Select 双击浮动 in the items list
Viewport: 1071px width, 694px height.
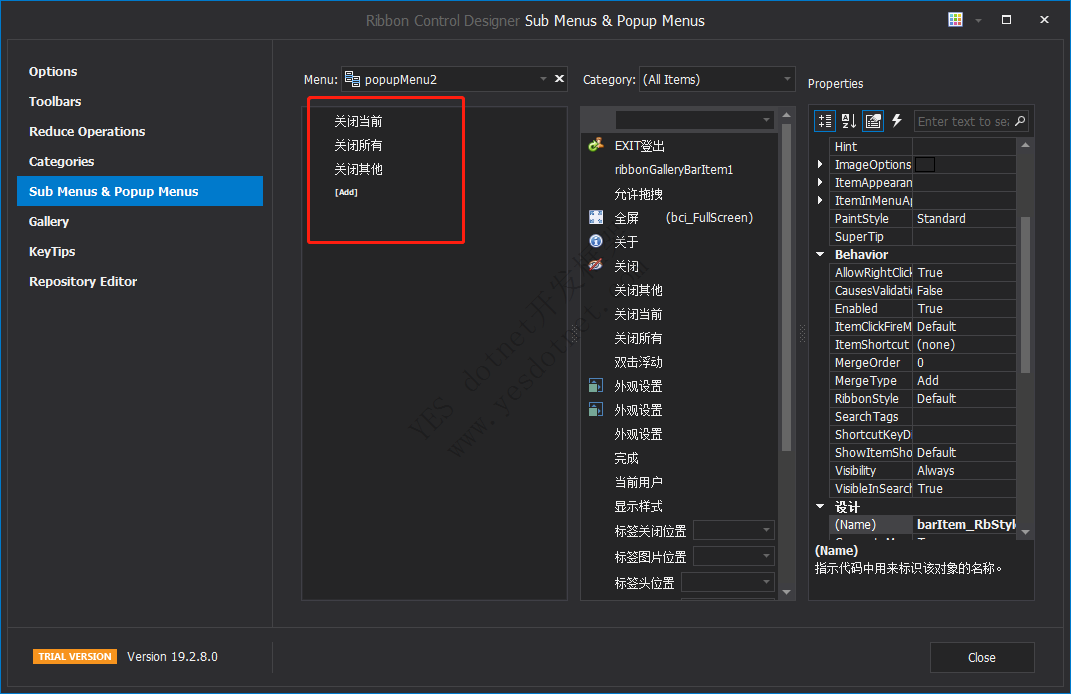pyautogui.click(x=638, y=362)
